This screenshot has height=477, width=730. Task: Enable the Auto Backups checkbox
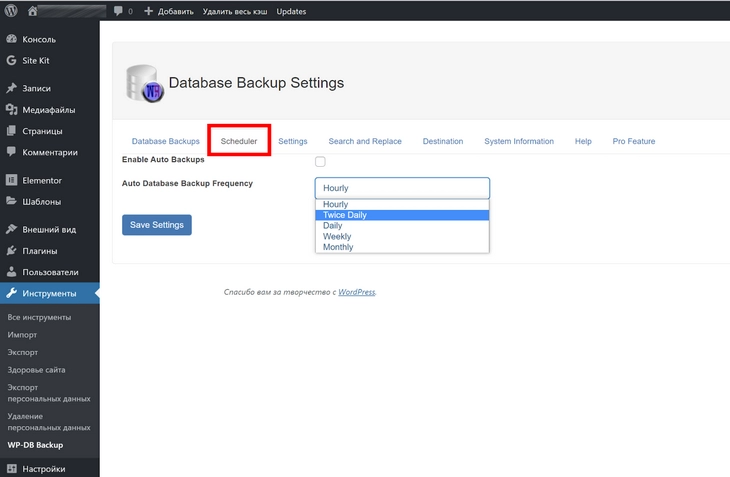tap(320, 161)
